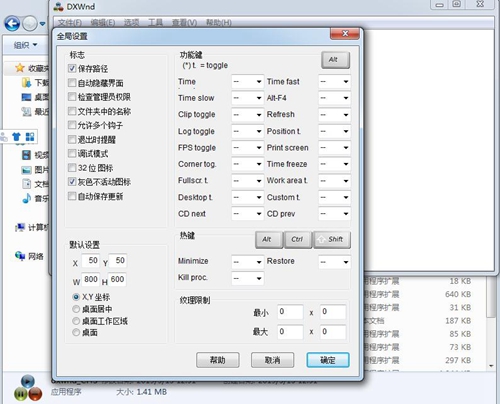Expand the Alt-F4 dropdown
The width and height of the screenshot is (500, 404).
tap(334, 98)
